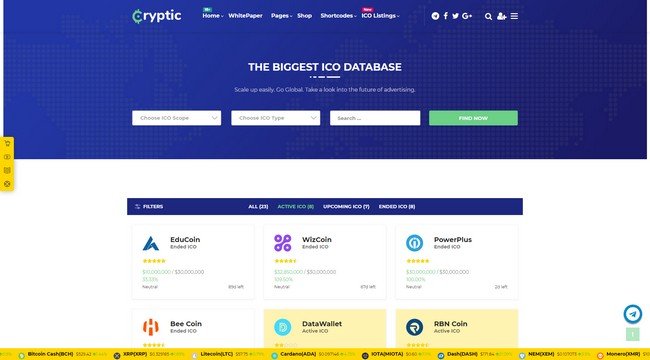The width and height of the screenshot is (650, 360).
Task: Click the scroll-to-top arrow button
Action: pos(633,334)
